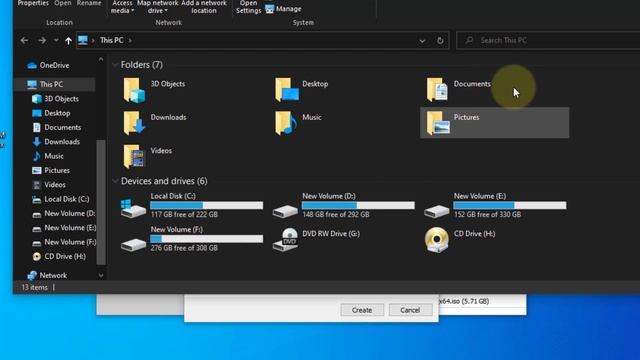
Task: Open 3D Objects in the sidebar
Action: [56, 99]
